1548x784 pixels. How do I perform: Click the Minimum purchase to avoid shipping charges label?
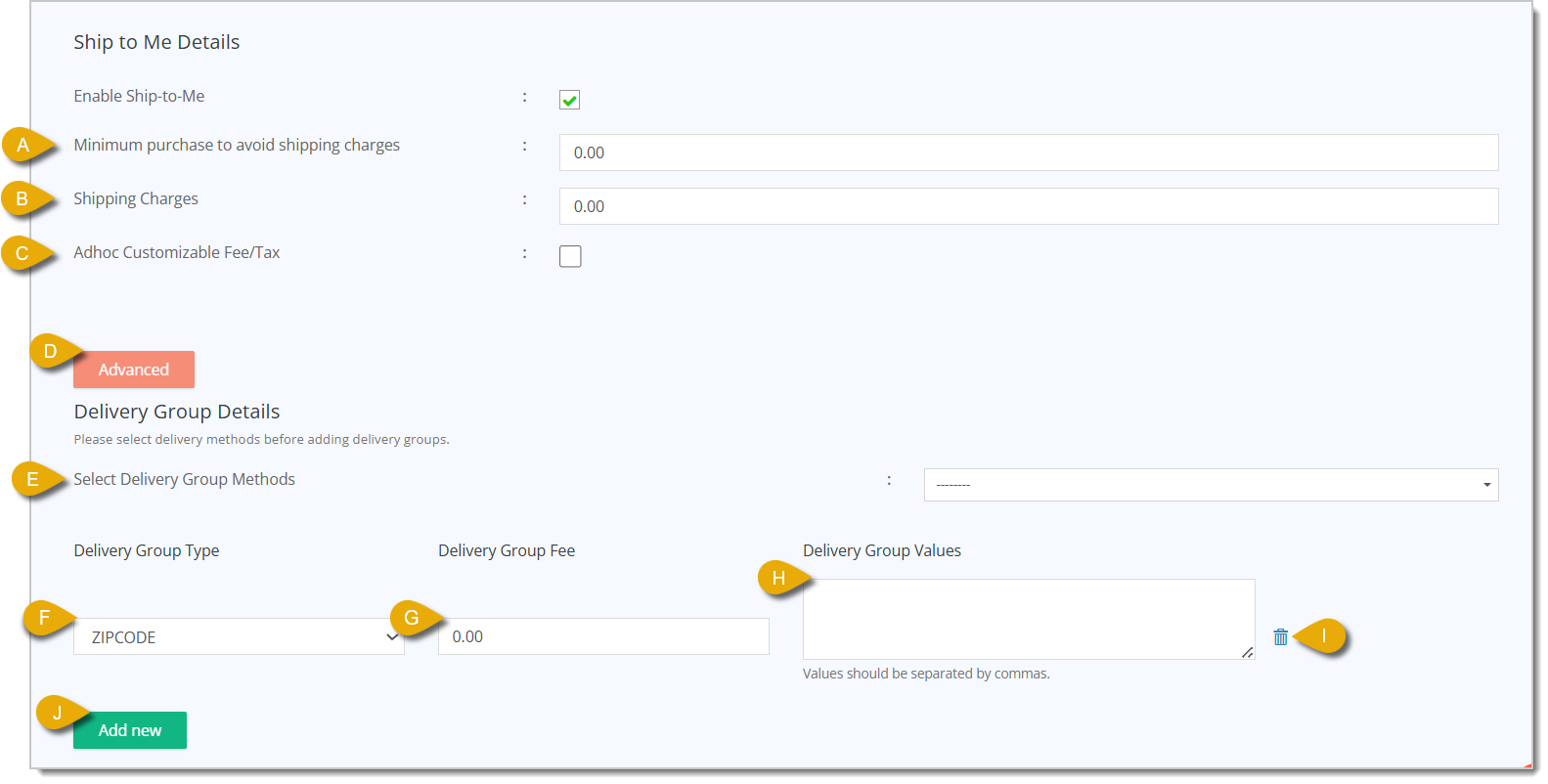237,145
